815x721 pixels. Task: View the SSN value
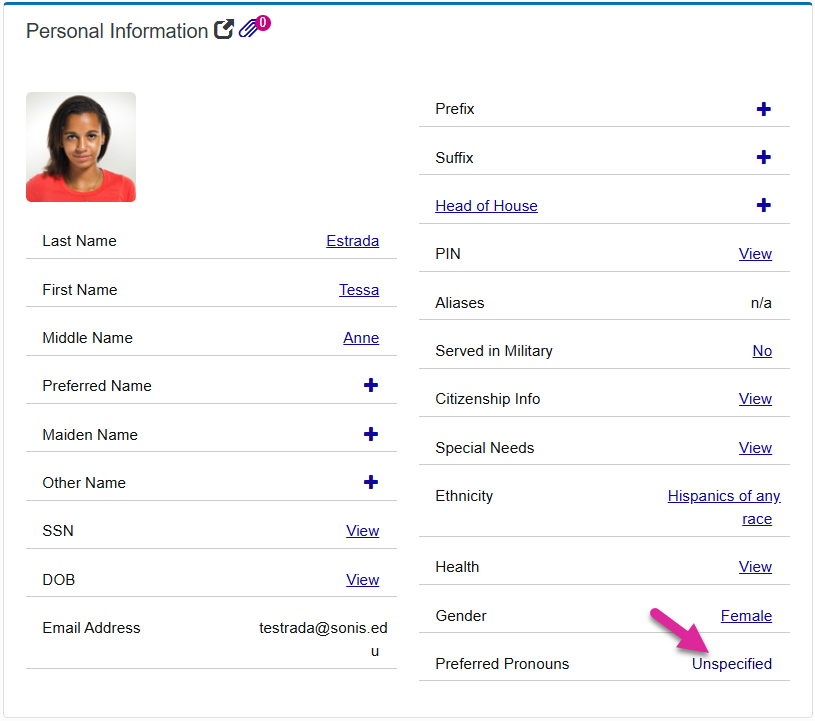(362, 531)
